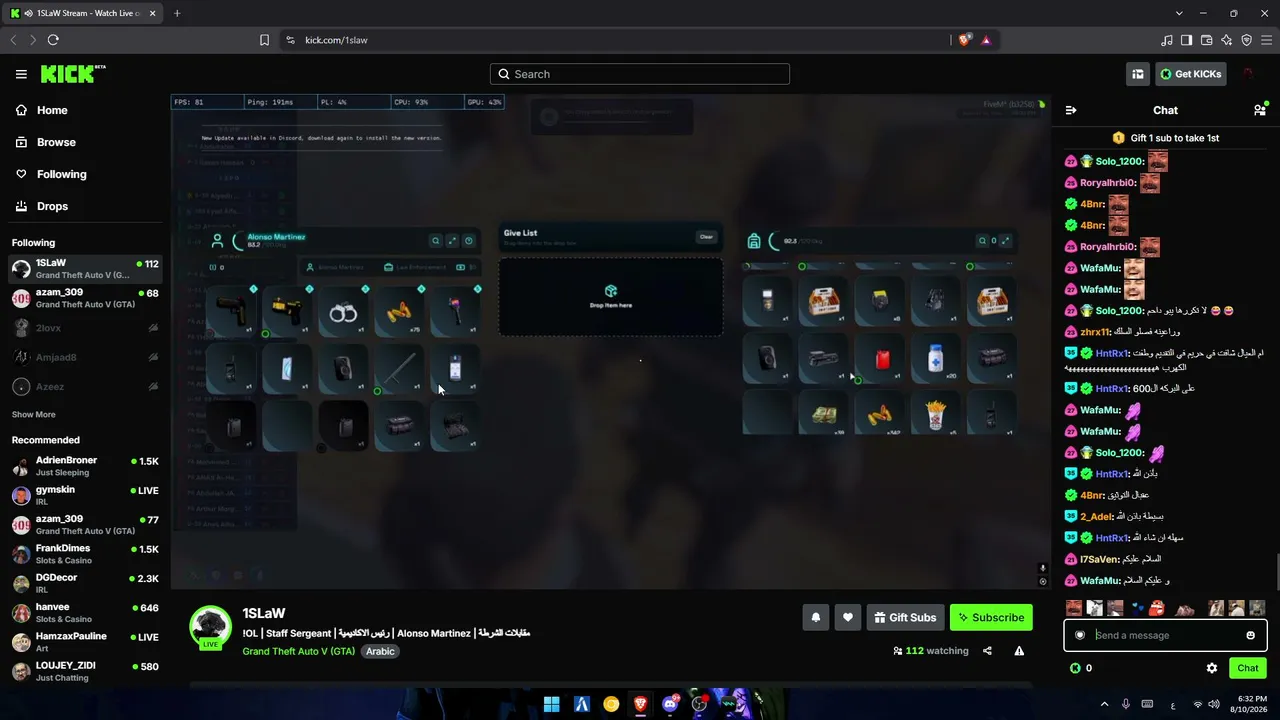Image resolution: width=1280 pixels, height=720 pixels.
Task: Open followed channel azam_309 with 68 viewers
Action: pos(85,298)
